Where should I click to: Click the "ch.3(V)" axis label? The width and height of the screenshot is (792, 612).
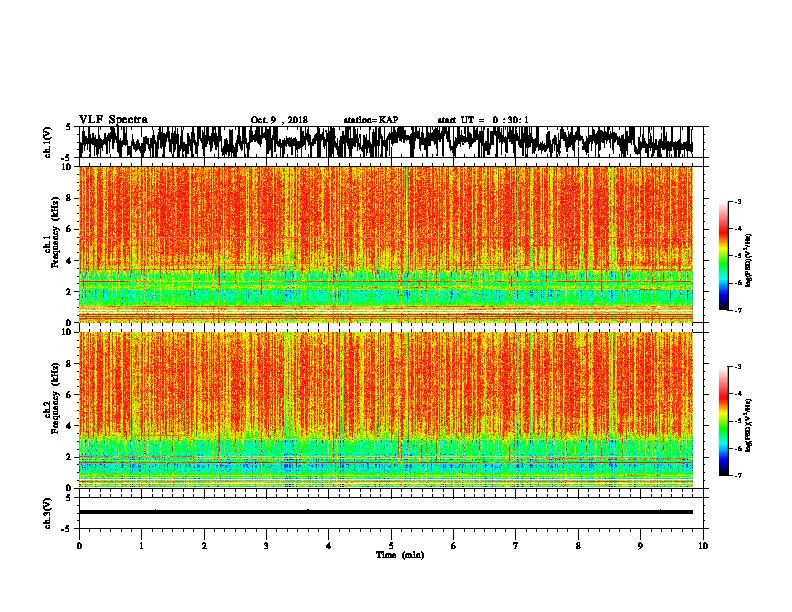coord(48,514)
